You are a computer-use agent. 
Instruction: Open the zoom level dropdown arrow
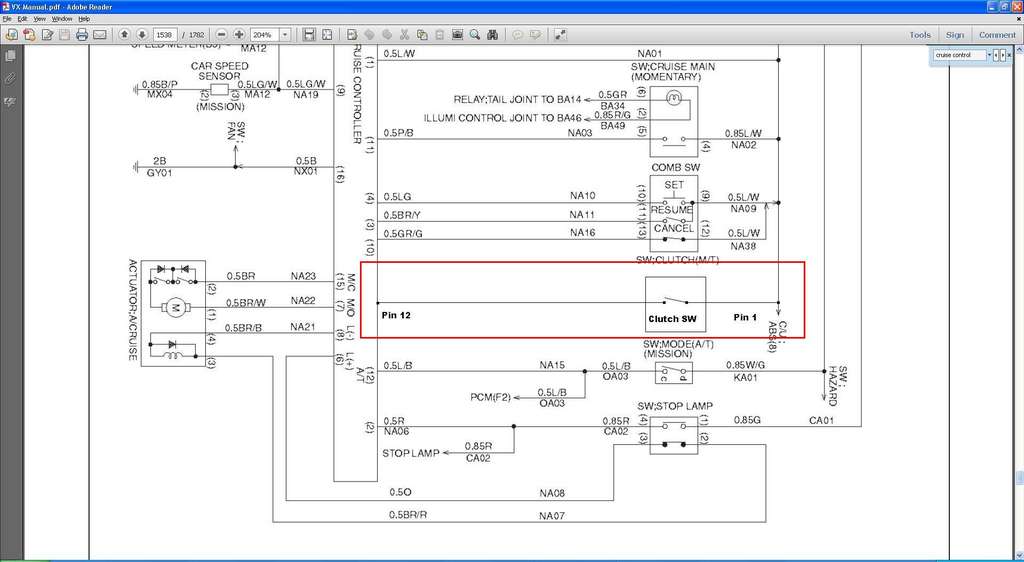pos(285,35)
